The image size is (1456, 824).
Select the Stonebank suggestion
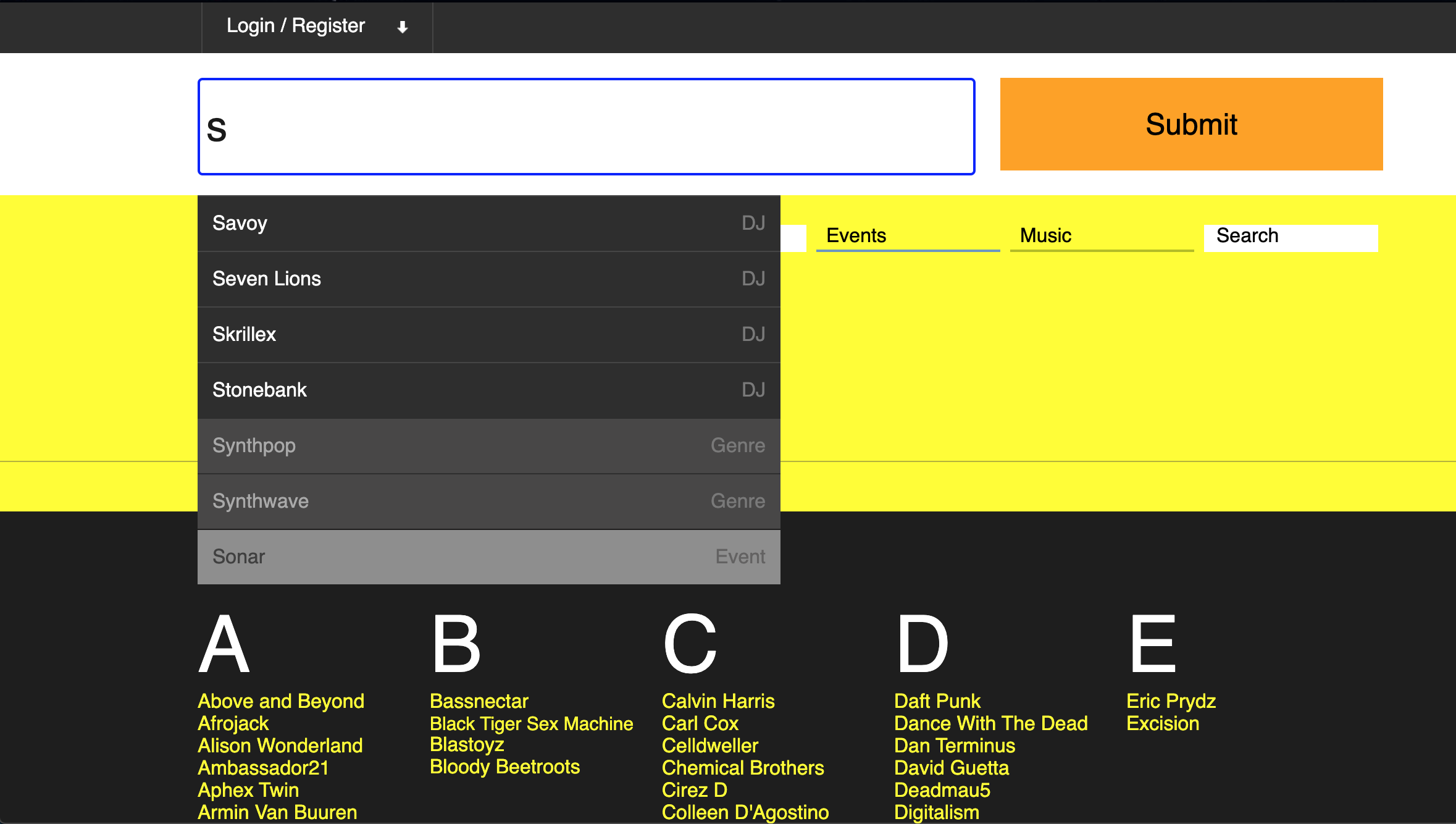pos(489,390)
